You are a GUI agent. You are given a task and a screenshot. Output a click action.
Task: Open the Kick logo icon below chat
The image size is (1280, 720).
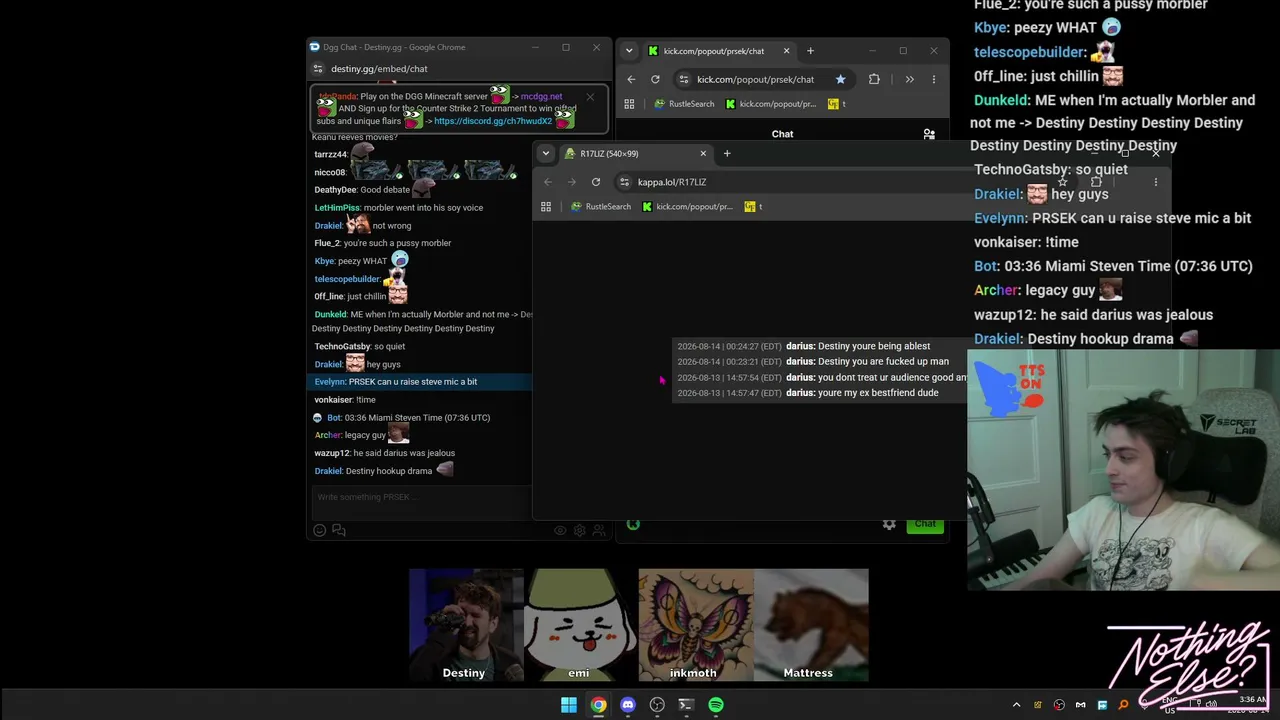click(x=633, y=524)
